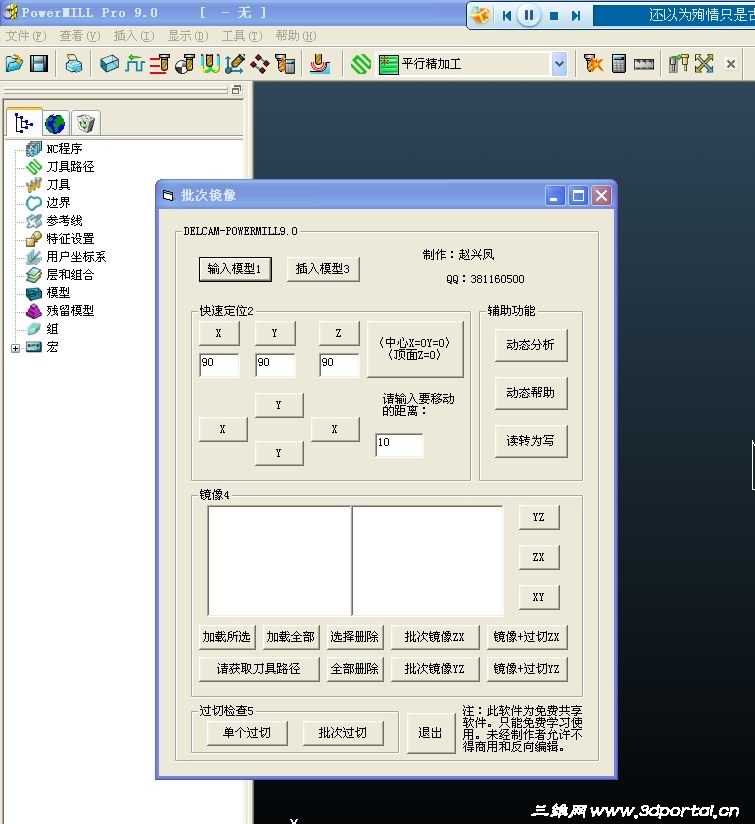Select 刀具 tree item
Viewport: 755px width, 824px height.
pyautogui.click(x=58, y=184)
